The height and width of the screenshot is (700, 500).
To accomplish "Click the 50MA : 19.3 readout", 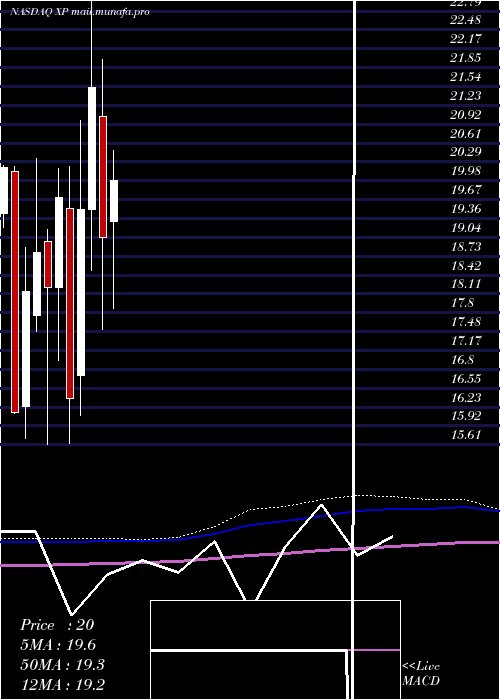I will tap(62, 665).
